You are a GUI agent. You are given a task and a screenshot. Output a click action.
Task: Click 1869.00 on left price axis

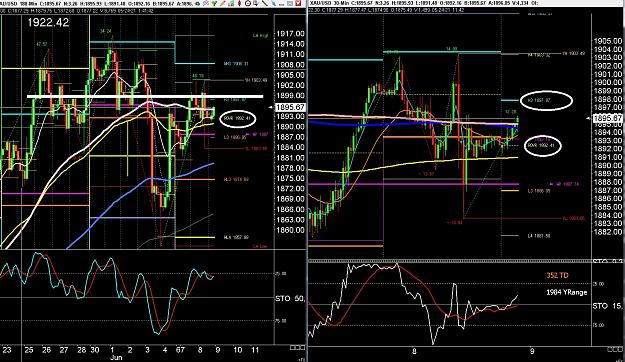click(291, 199)
